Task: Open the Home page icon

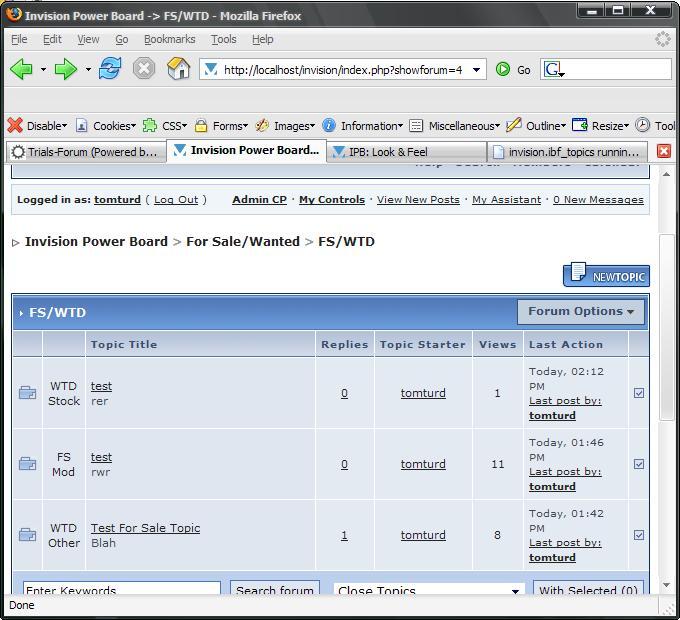Action: pyautogui.click(x=179, y=69)
